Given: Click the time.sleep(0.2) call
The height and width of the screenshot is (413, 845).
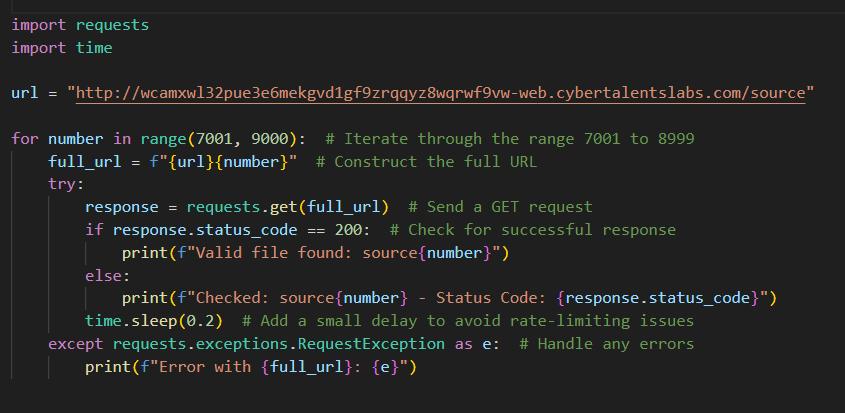Looking at the screenshot, I should 154,321.
